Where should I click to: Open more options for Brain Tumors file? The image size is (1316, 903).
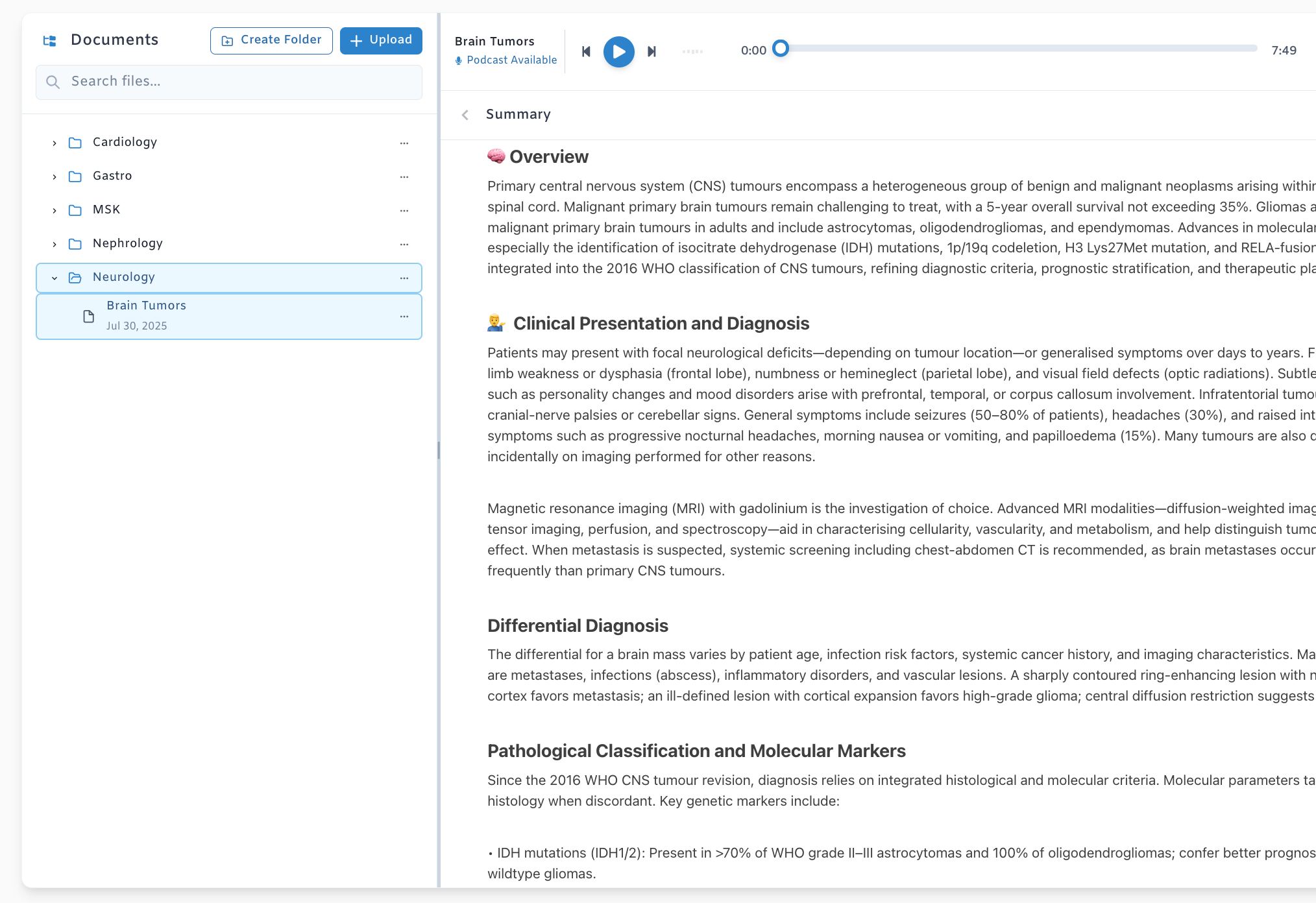404,317
